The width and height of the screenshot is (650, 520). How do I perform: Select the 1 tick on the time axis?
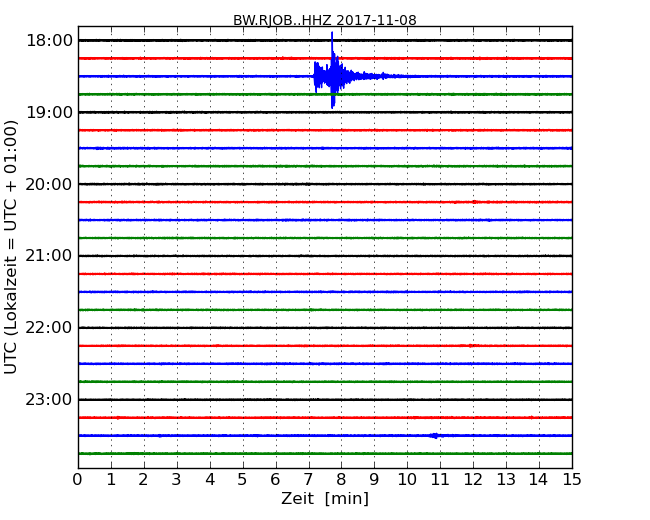point(111,479)
